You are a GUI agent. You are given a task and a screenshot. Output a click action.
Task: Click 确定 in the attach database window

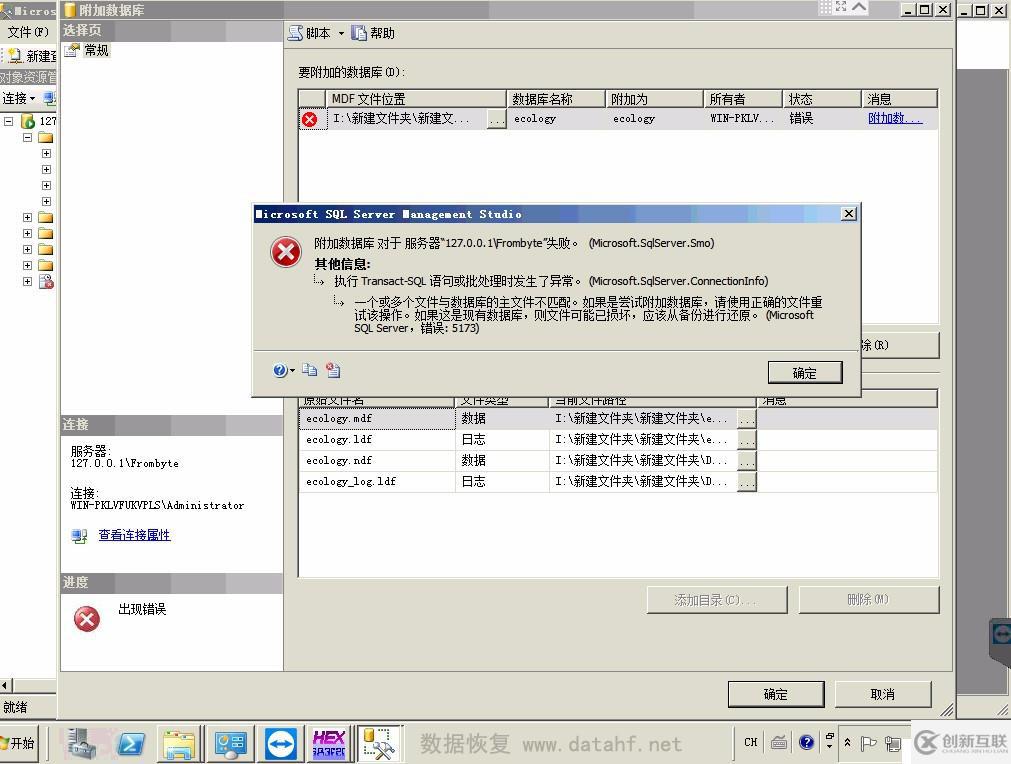point(776,694)
